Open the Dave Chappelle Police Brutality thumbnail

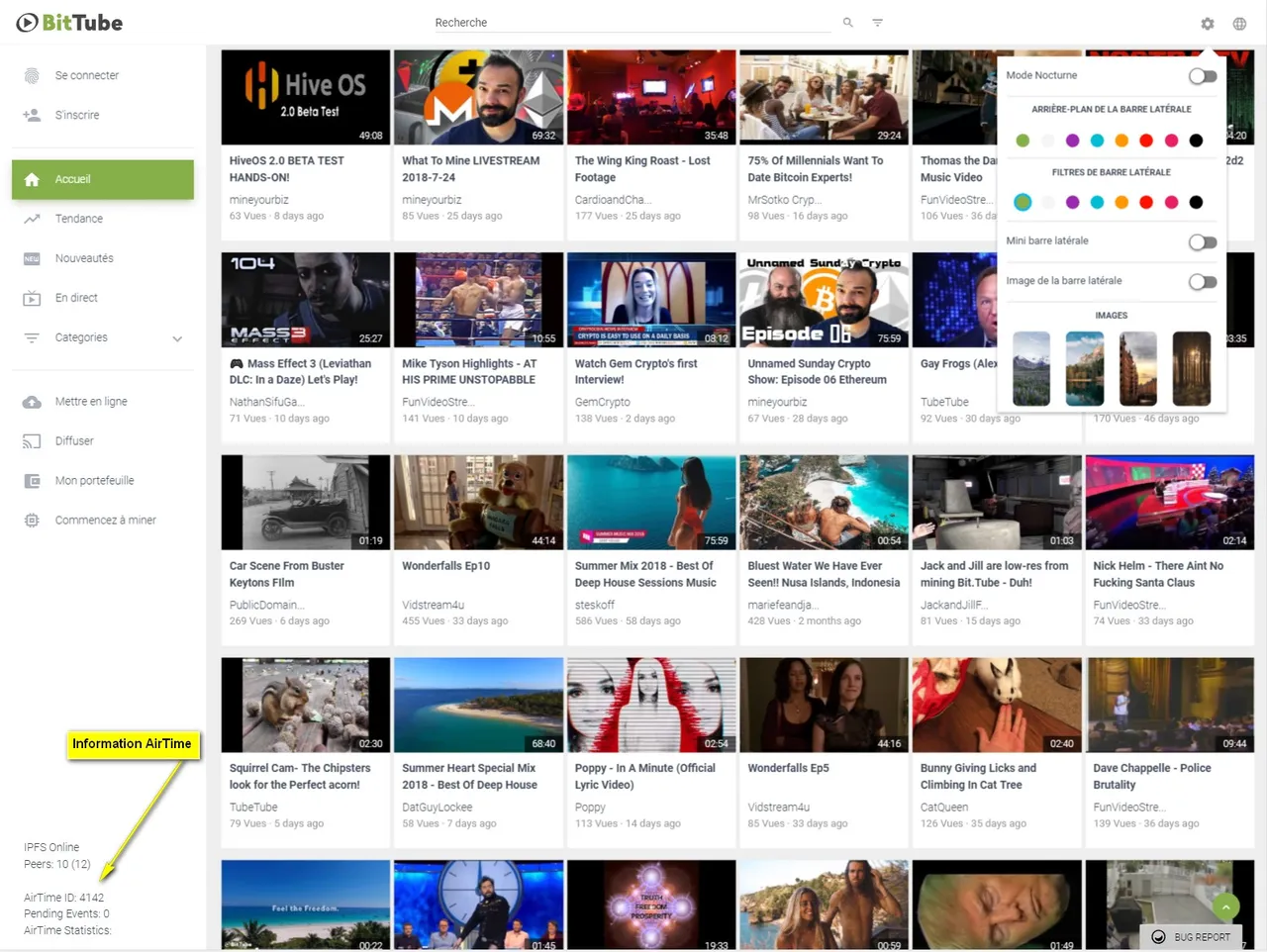coord(1170,705)
